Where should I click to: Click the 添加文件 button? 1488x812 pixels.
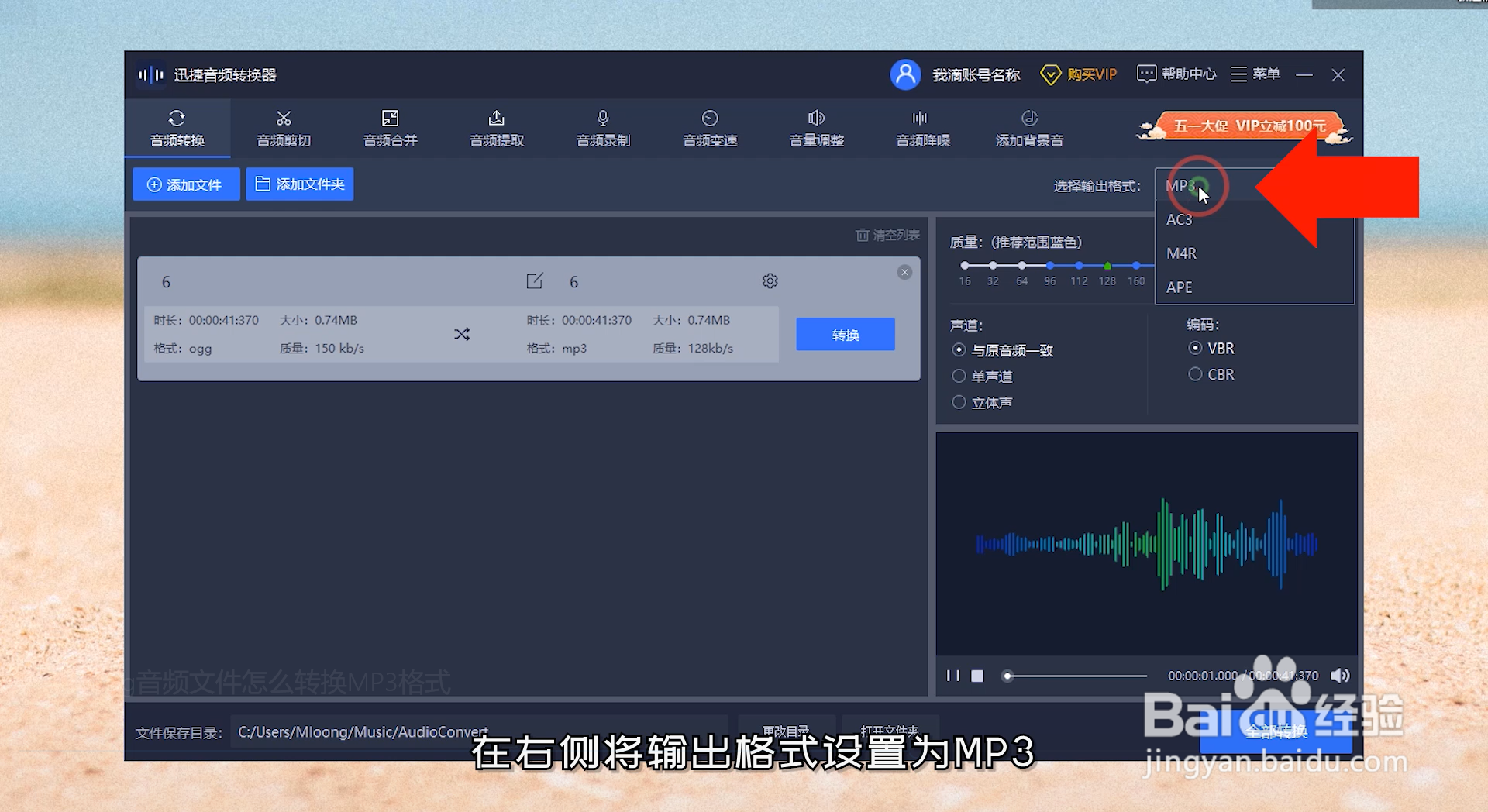point(186,184)
